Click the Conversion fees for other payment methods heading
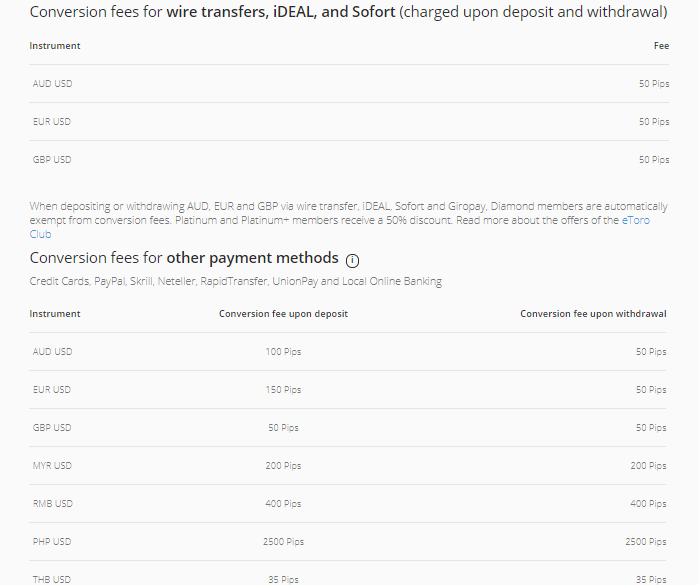Viewport: 699px width, 585px height. [184, 258]
